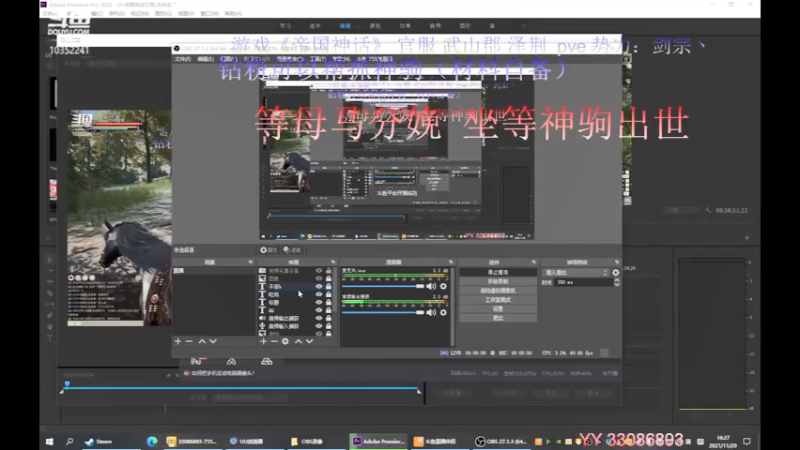Open OBS 文件(F) menu
The width and height of the screenshot is (800, 450).
[x=183, y=59]
